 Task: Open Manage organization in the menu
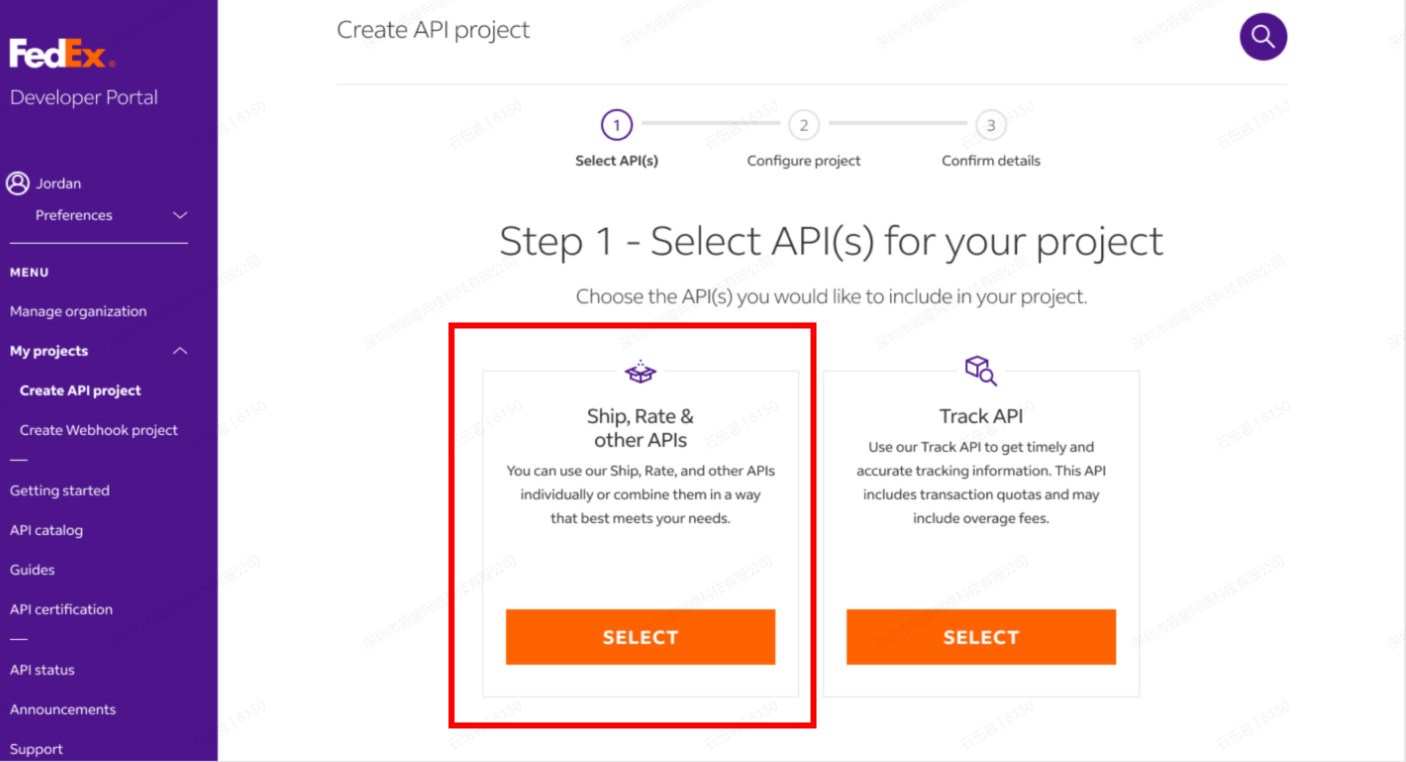click(78, 311)
